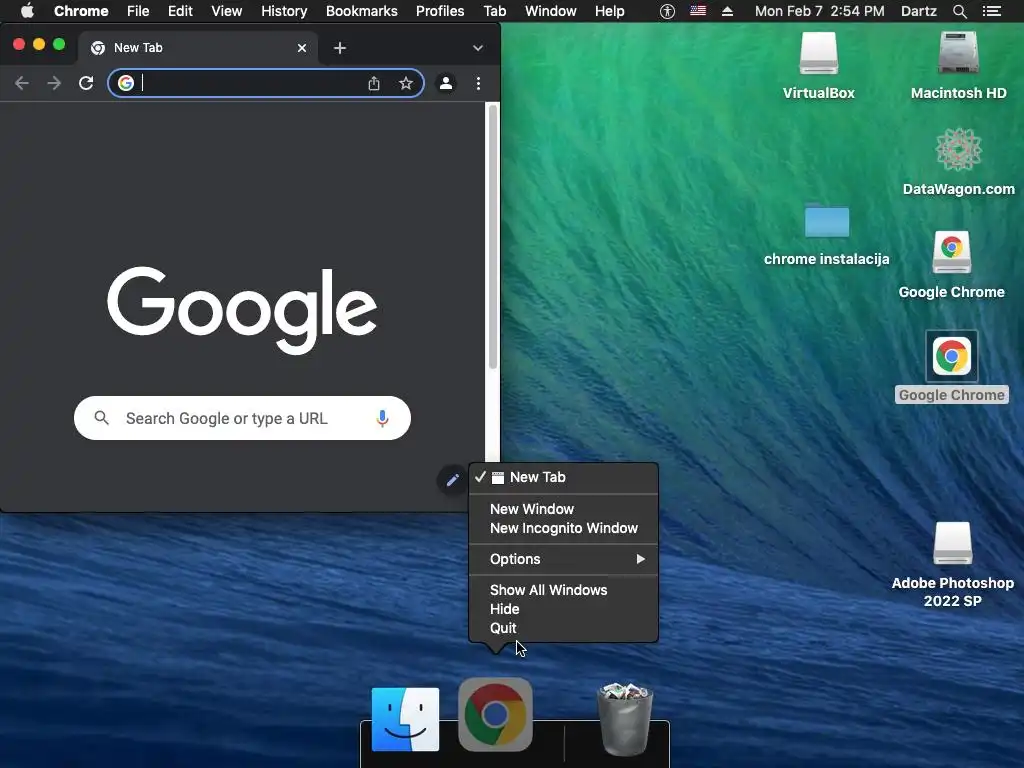Click the customize Chrome pencil button
1024x768 pixels.
coord(452,481)
